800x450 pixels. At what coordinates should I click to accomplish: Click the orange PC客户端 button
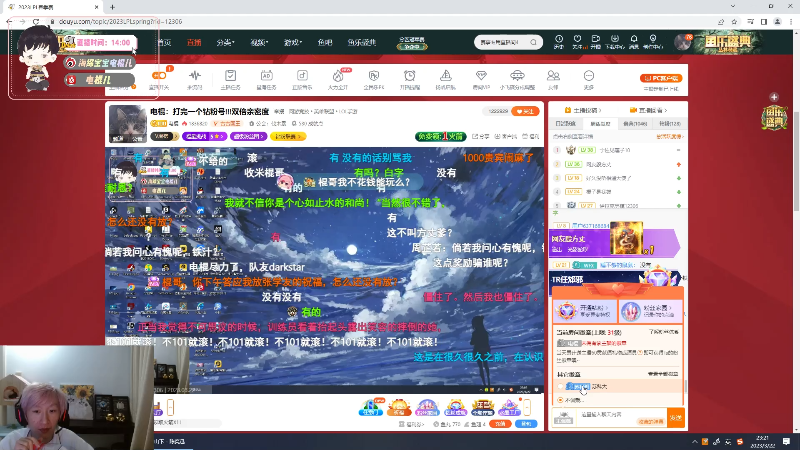tap(661, 78)
